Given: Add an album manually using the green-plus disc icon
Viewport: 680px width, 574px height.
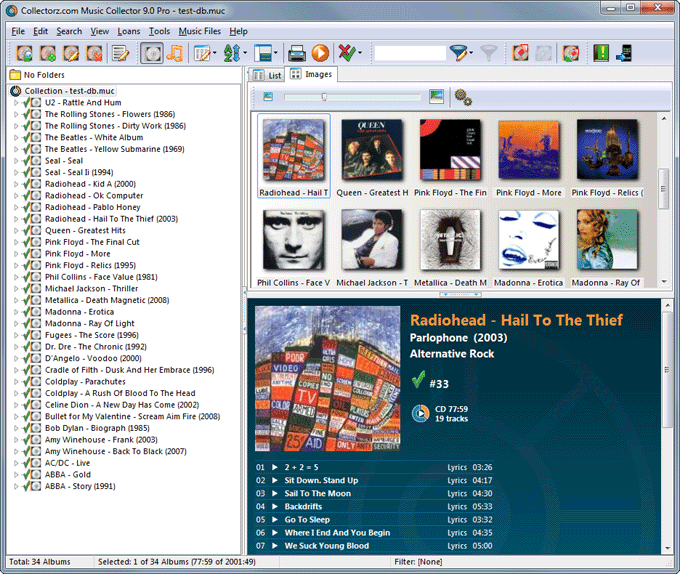Looking at the screenshot, I should 48,53.
